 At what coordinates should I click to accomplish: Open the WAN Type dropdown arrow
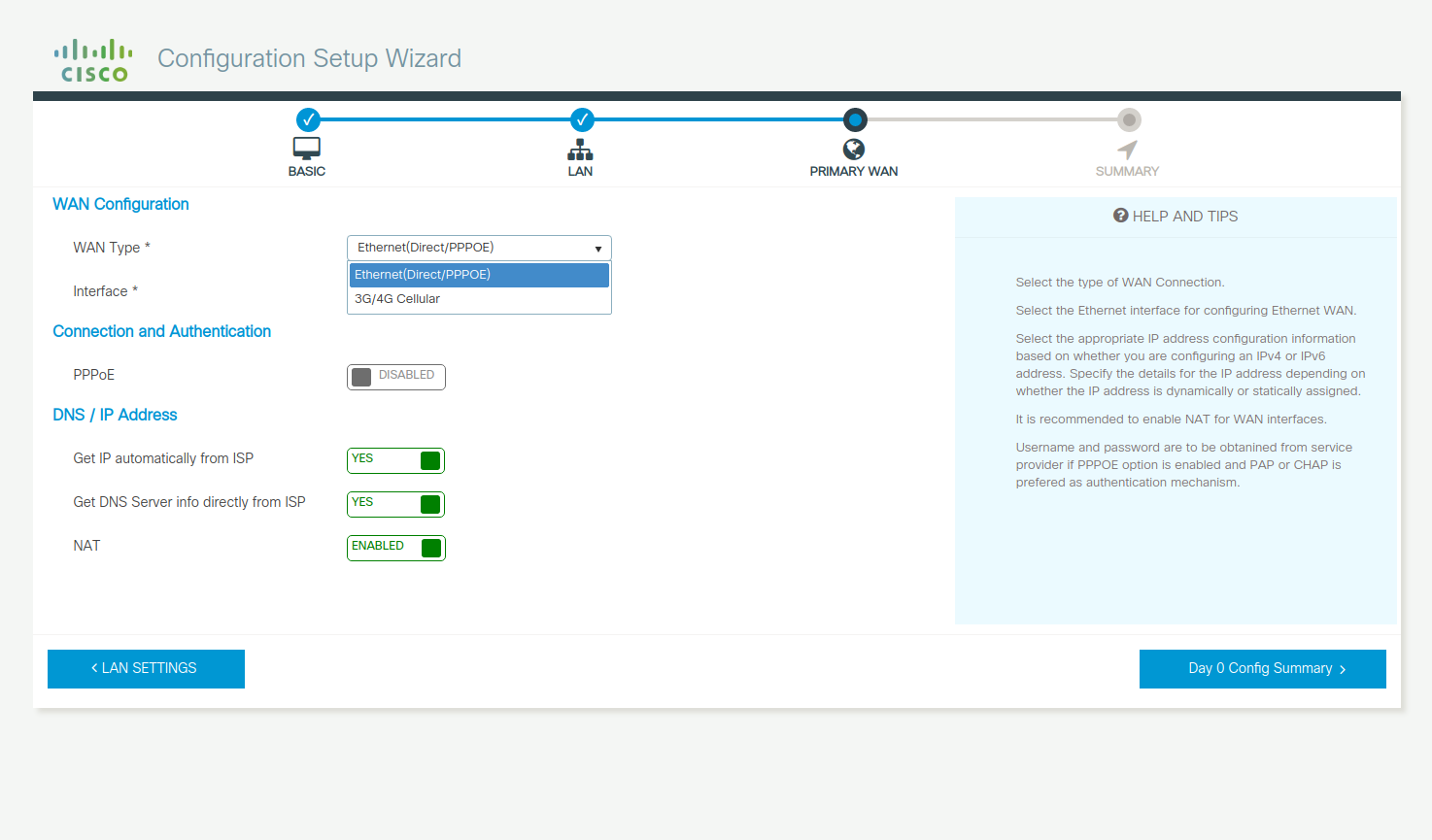point(597,248)
